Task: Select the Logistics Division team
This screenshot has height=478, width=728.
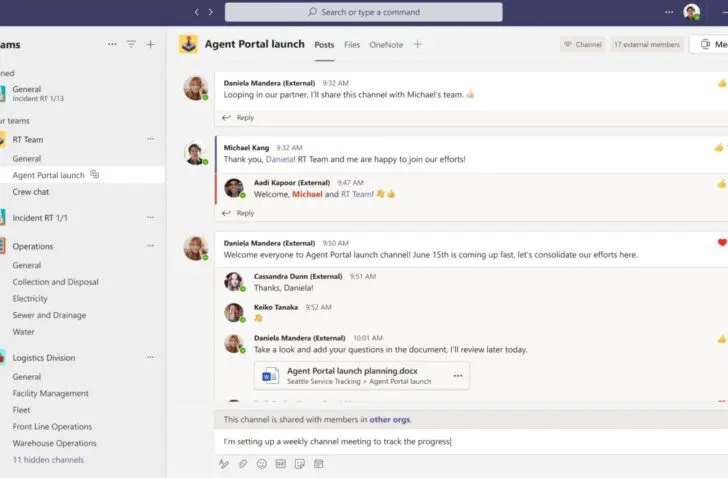Action: click(x=44, y=358)
